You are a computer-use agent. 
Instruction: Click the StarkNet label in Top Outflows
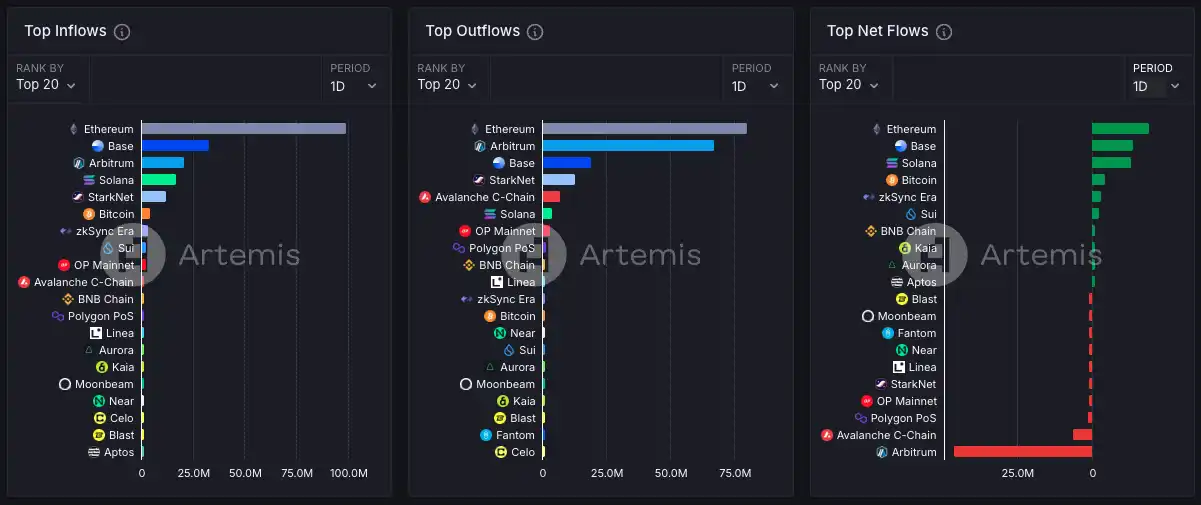(512, 180)
